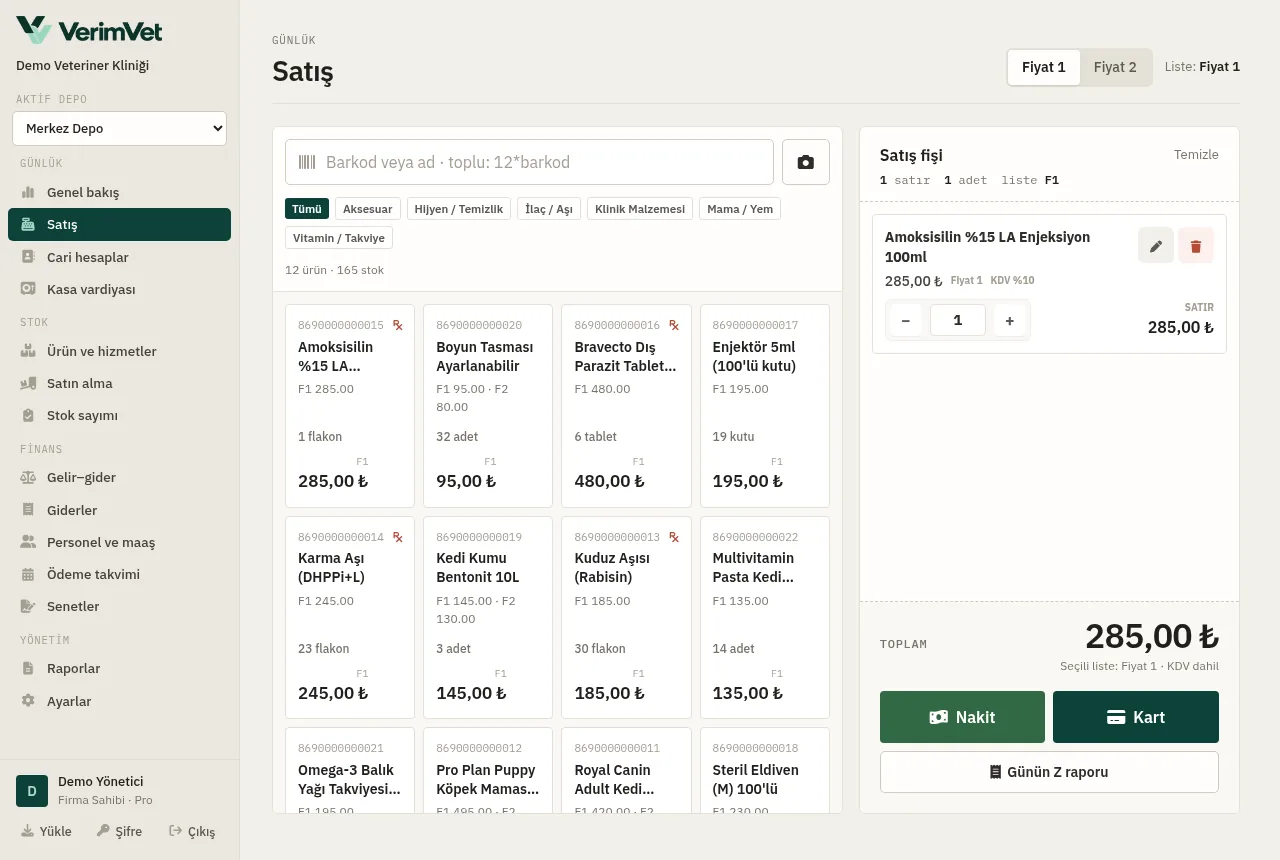This screenshot has height=860, width=1280.
Task: Focus the barcode or name search field
Action: (x=529, y=162)
